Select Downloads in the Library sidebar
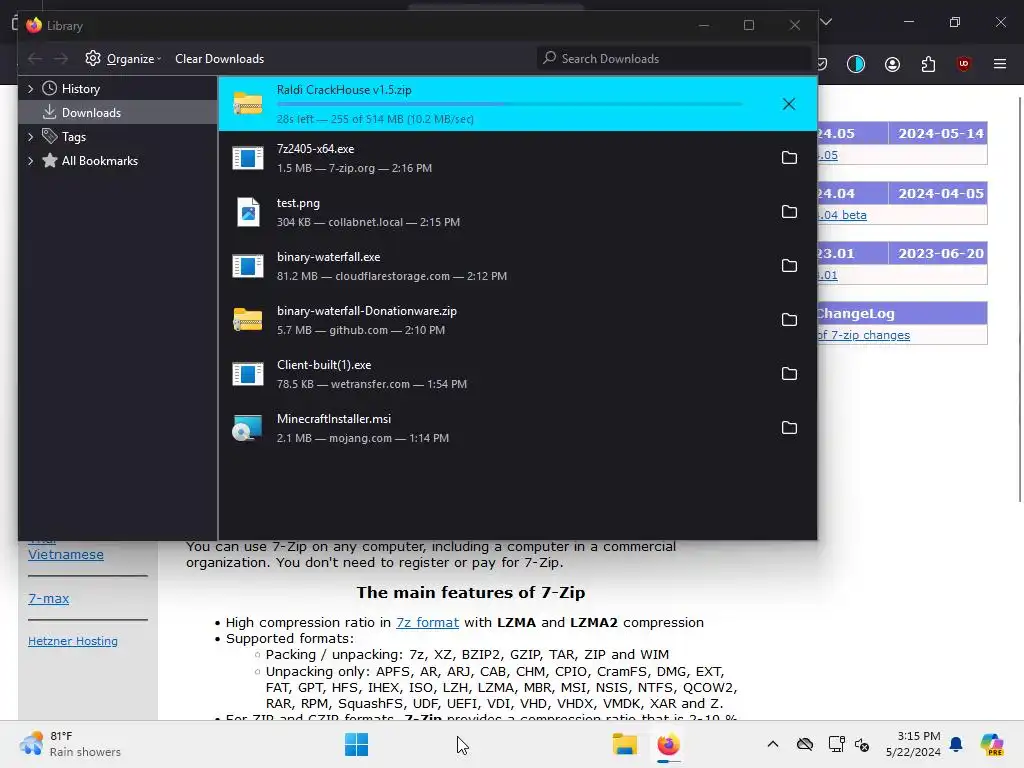 pos(118,112)
